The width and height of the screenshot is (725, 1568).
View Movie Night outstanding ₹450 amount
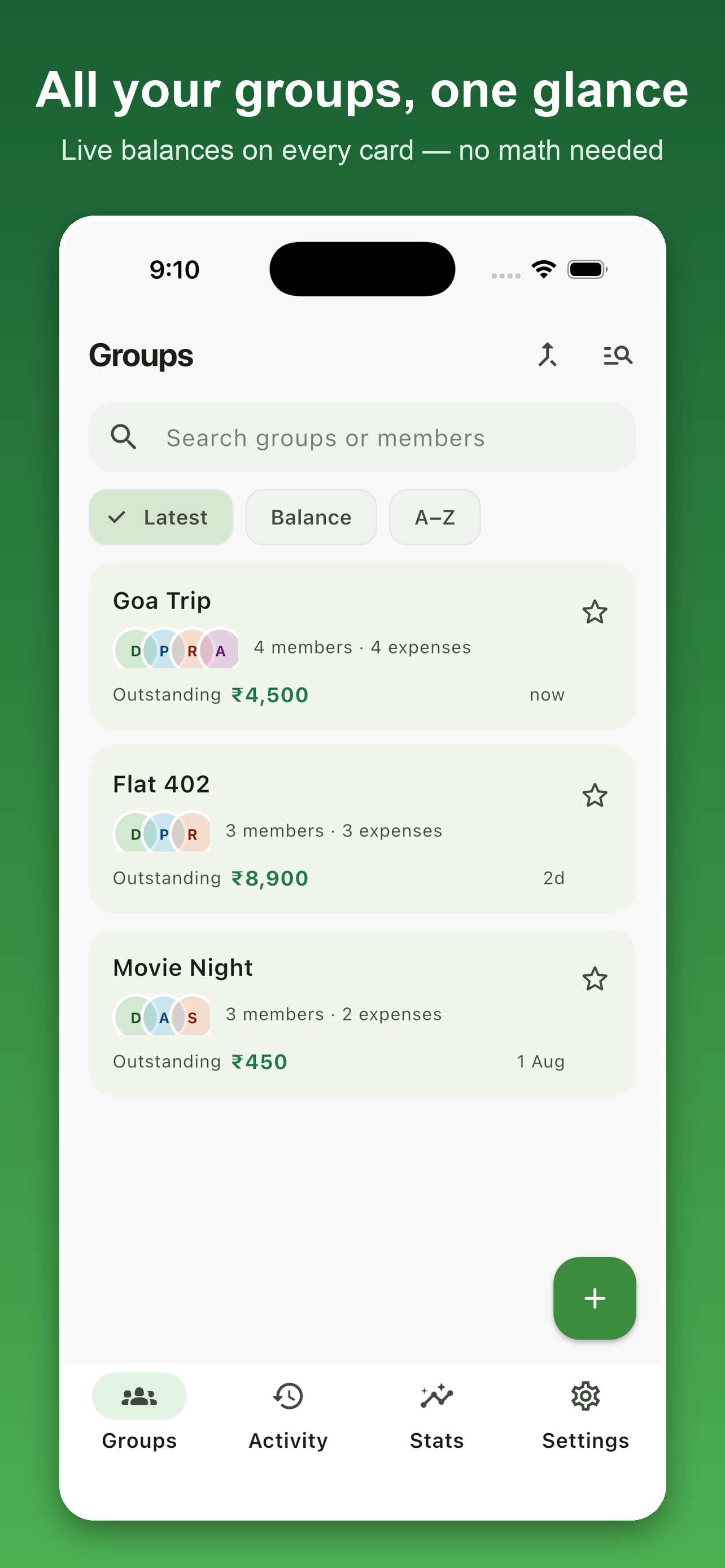tap(259, 1062)
